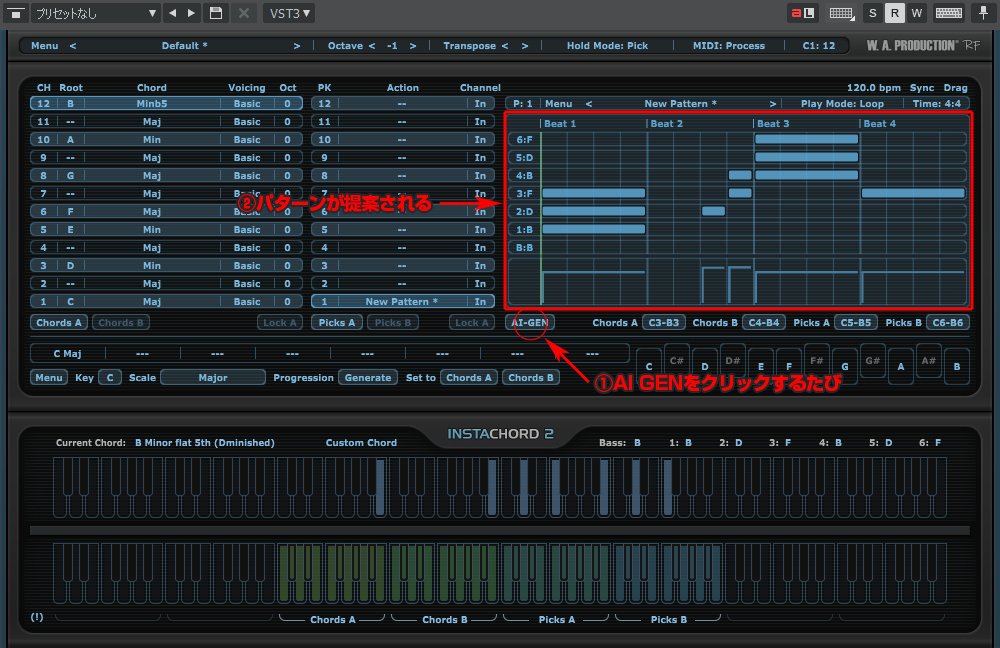
Task: Select the C Maj progression slot
Action: pos(68,353)
